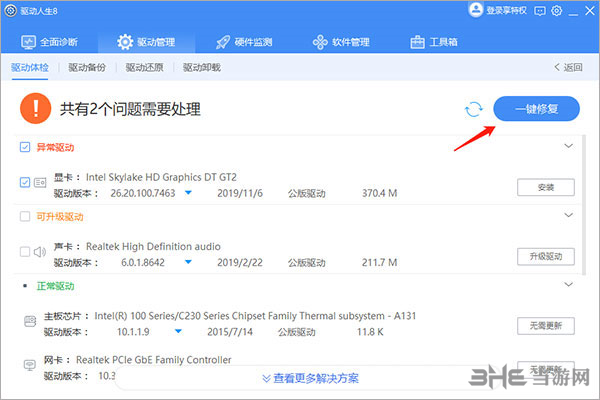
Task: Open the feedback message icon in title bar
Action: click(540, 11)
